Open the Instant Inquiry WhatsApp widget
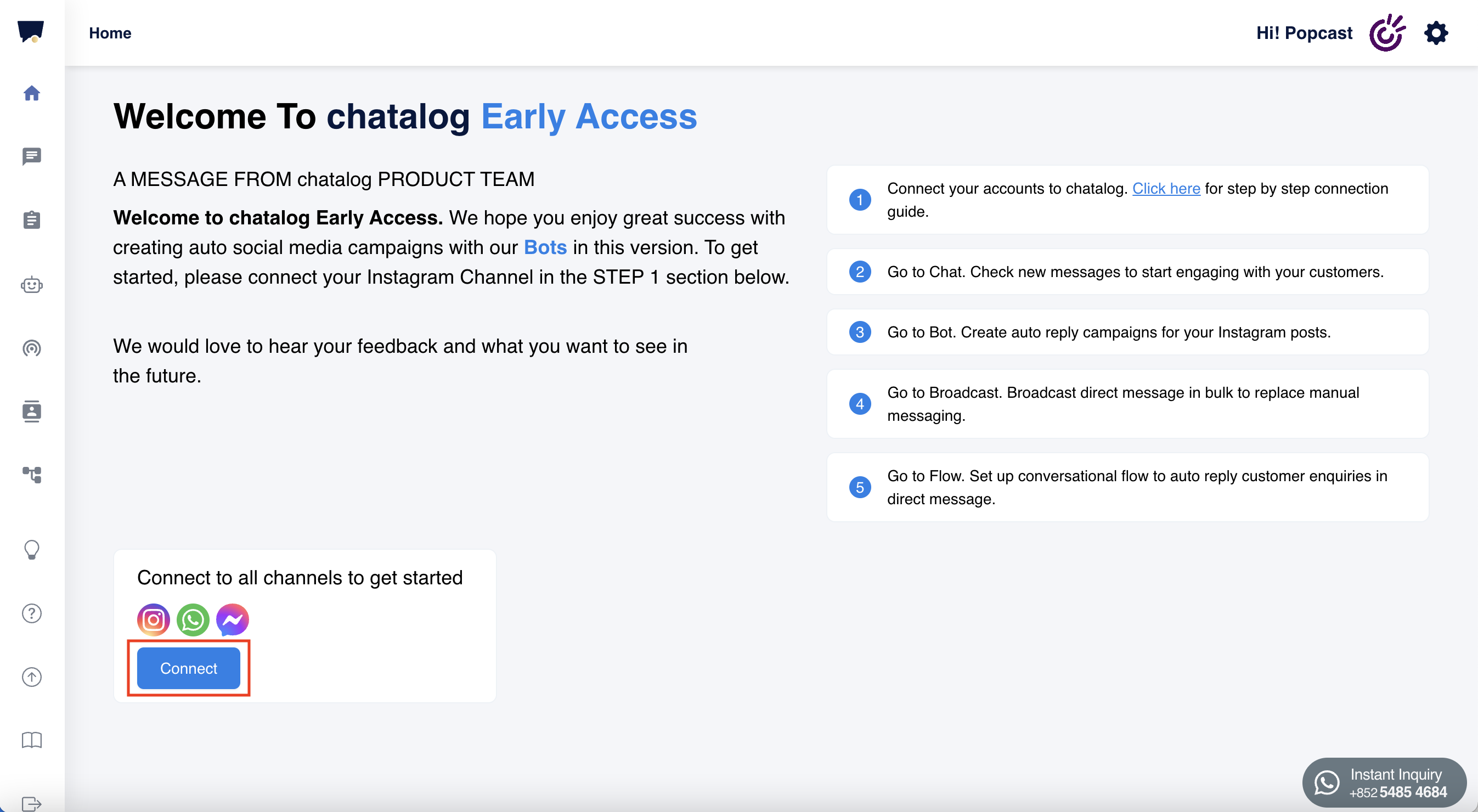1478x812 pixels. tap(1384, 783)
